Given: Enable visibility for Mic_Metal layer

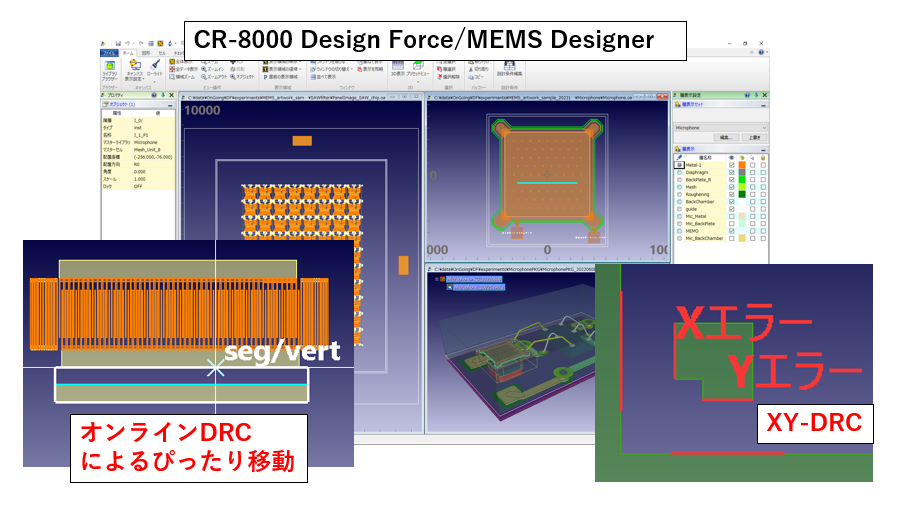Looking at the screenshot, I should click(x=731, y=216).
